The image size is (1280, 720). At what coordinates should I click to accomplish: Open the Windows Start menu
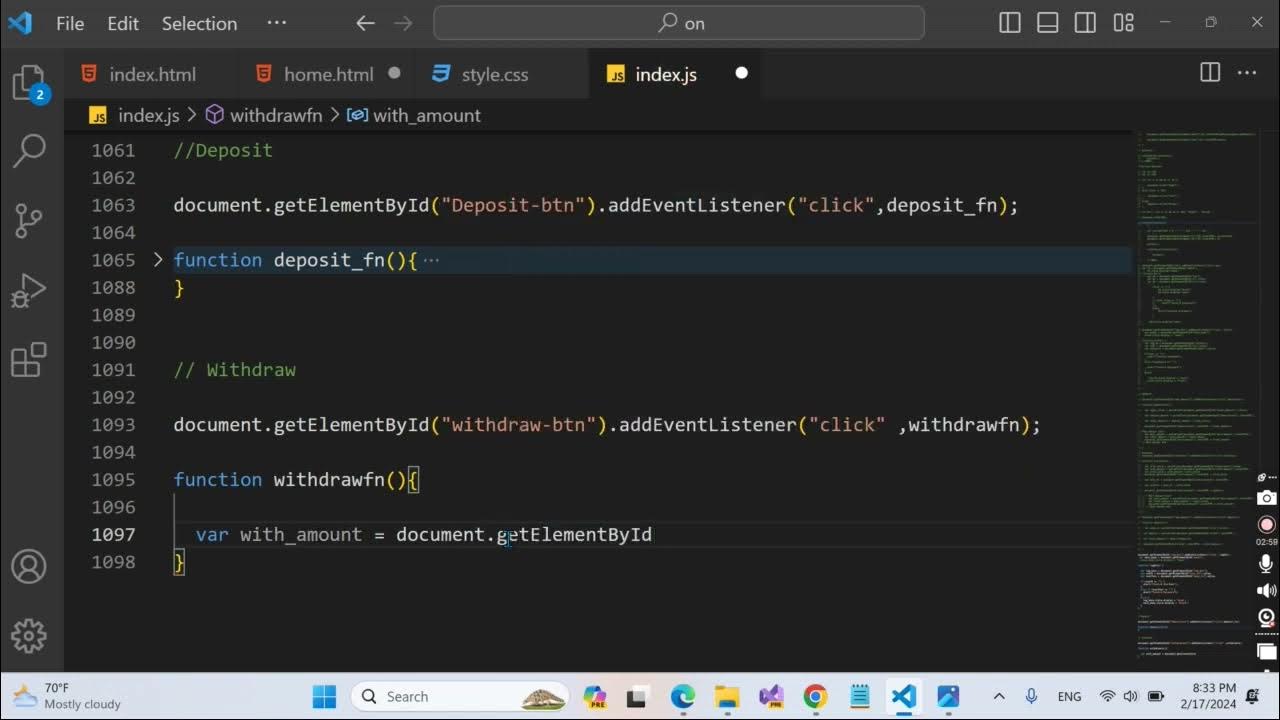tap(324, 696)
